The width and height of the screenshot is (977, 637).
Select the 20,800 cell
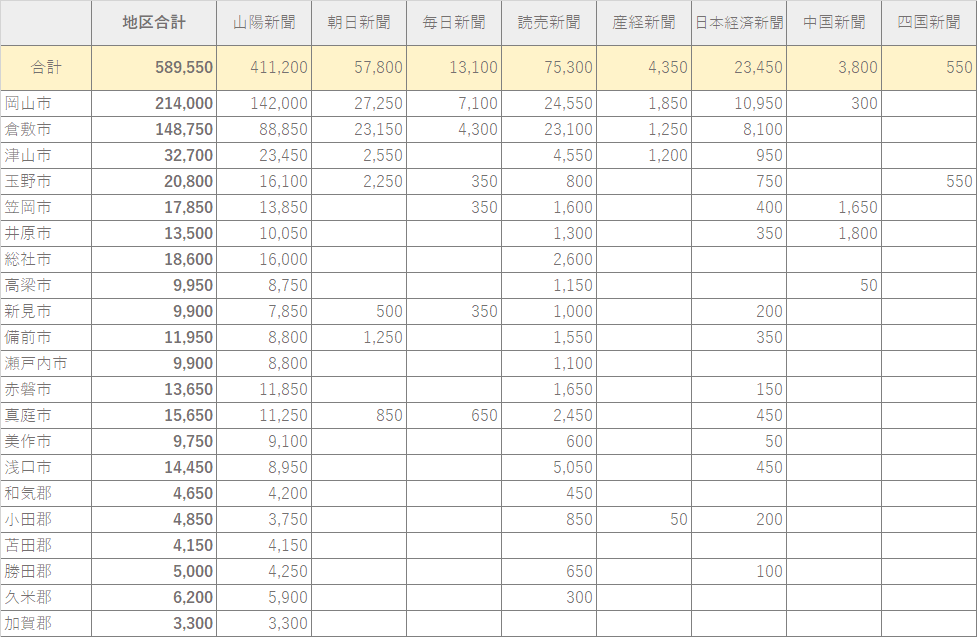(x=154, y=181)
